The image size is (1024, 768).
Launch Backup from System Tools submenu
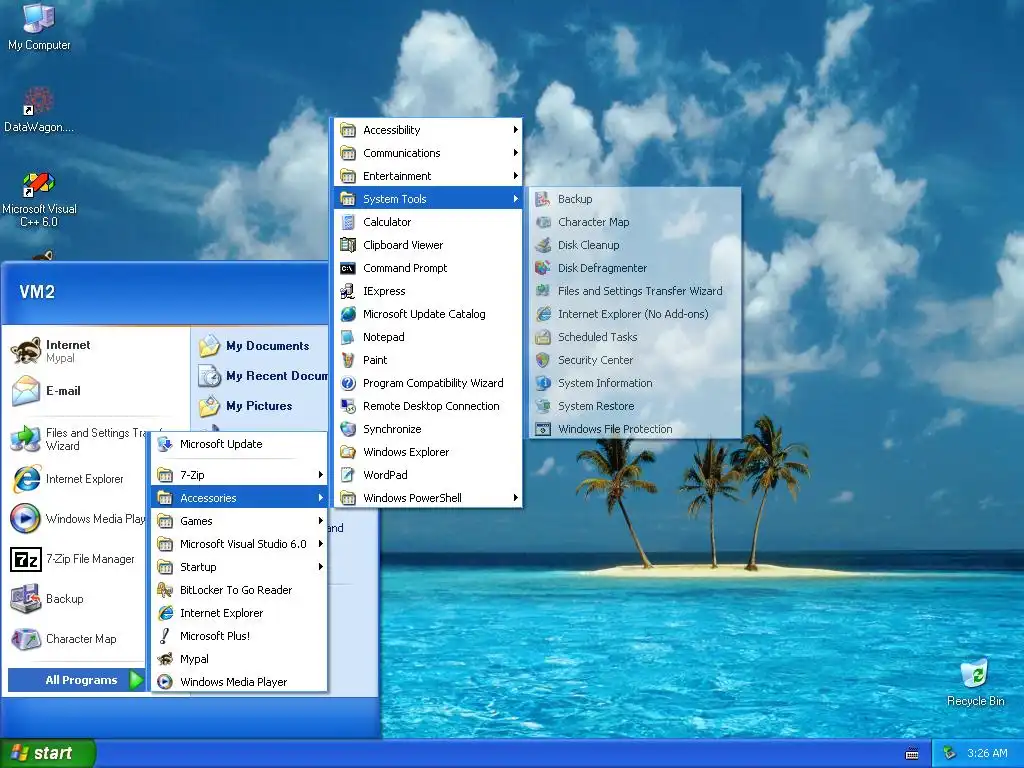pos(635,199)
